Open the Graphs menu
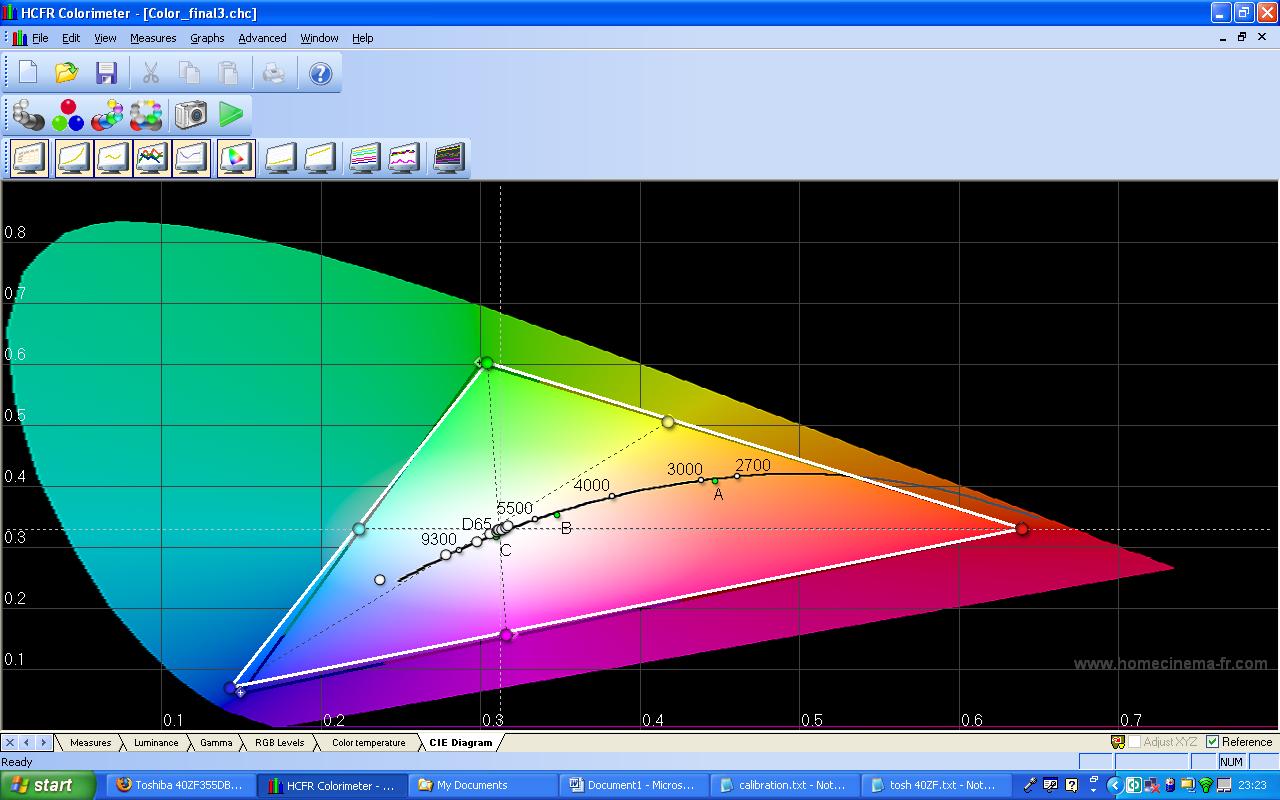 point(207,38)
